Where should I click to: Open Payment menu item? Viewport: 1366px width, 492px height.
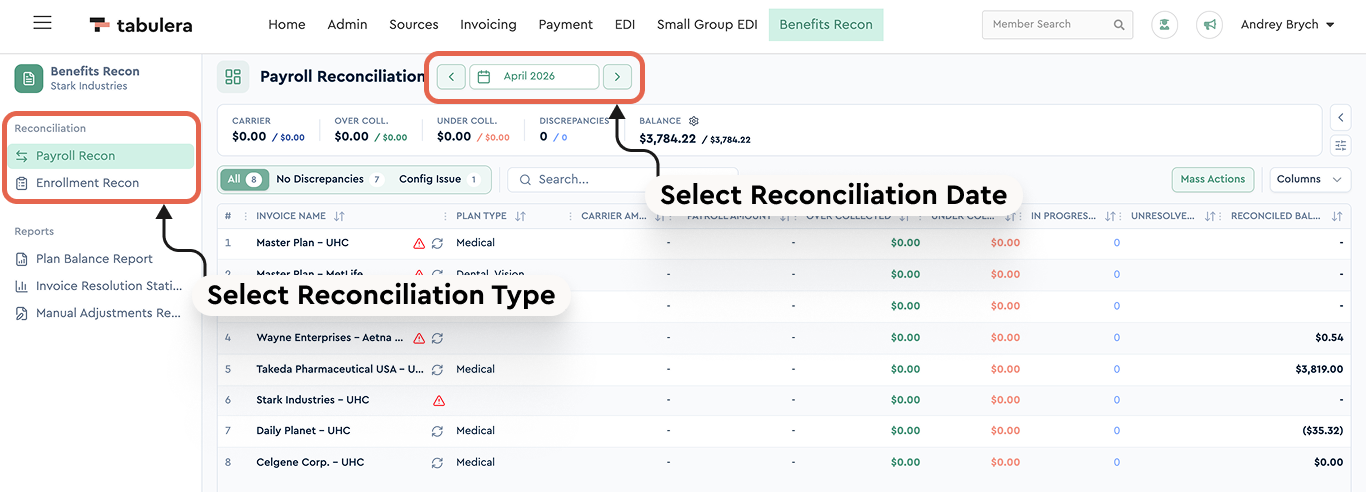coord(566,25)
